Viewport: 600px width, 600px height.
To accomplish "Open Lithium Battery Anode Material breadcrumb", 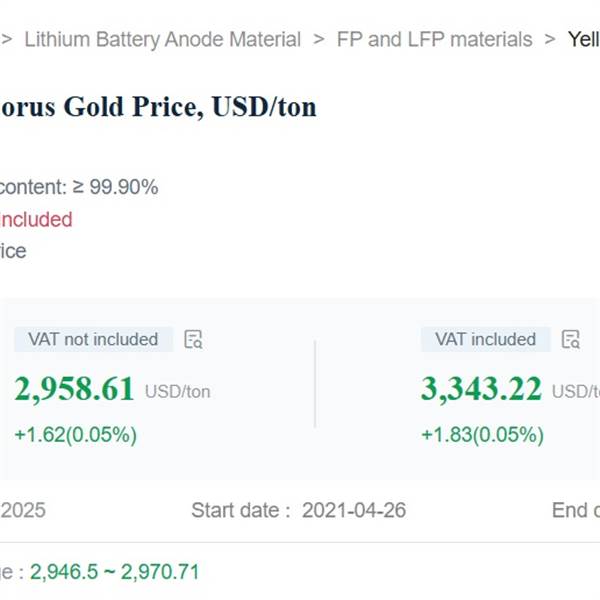I will tap(162, 40).
